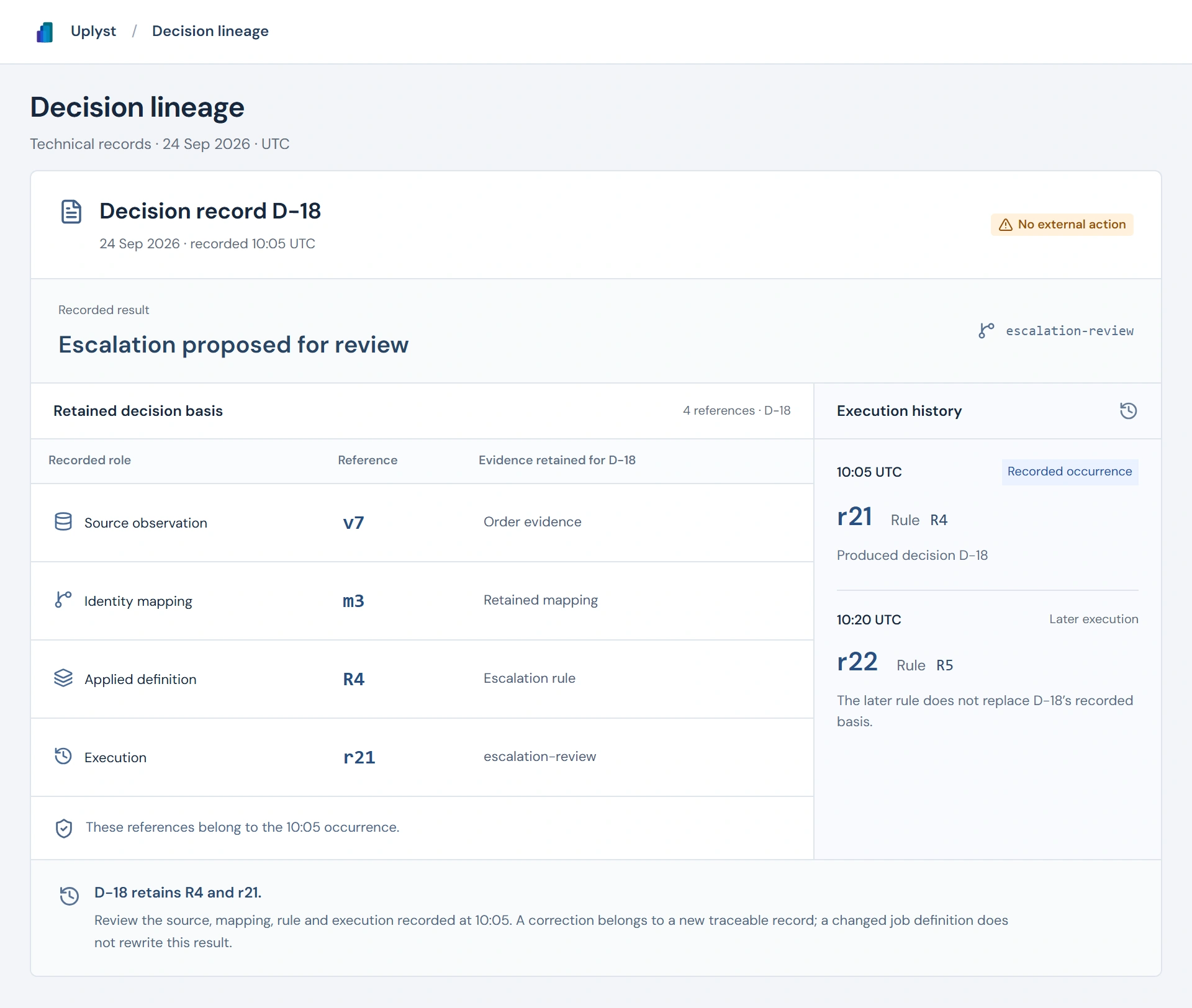Viewport: 1192px width, 1008px height.
Task: Open reference R4 in the Applied definition row
Action: [x=354, y=679]
